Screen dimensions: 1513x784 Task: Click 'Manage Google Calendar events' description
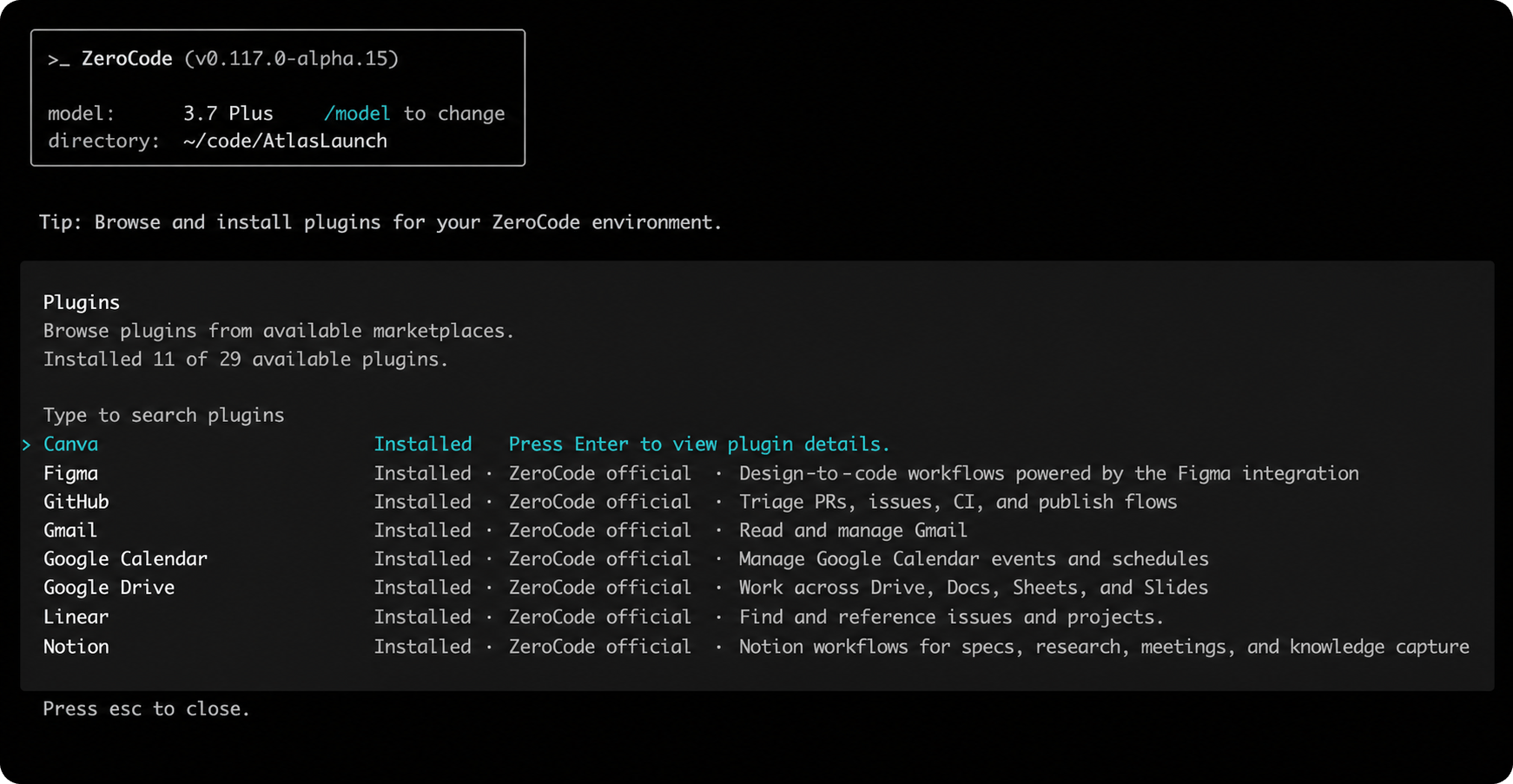(x=974, y=559)
